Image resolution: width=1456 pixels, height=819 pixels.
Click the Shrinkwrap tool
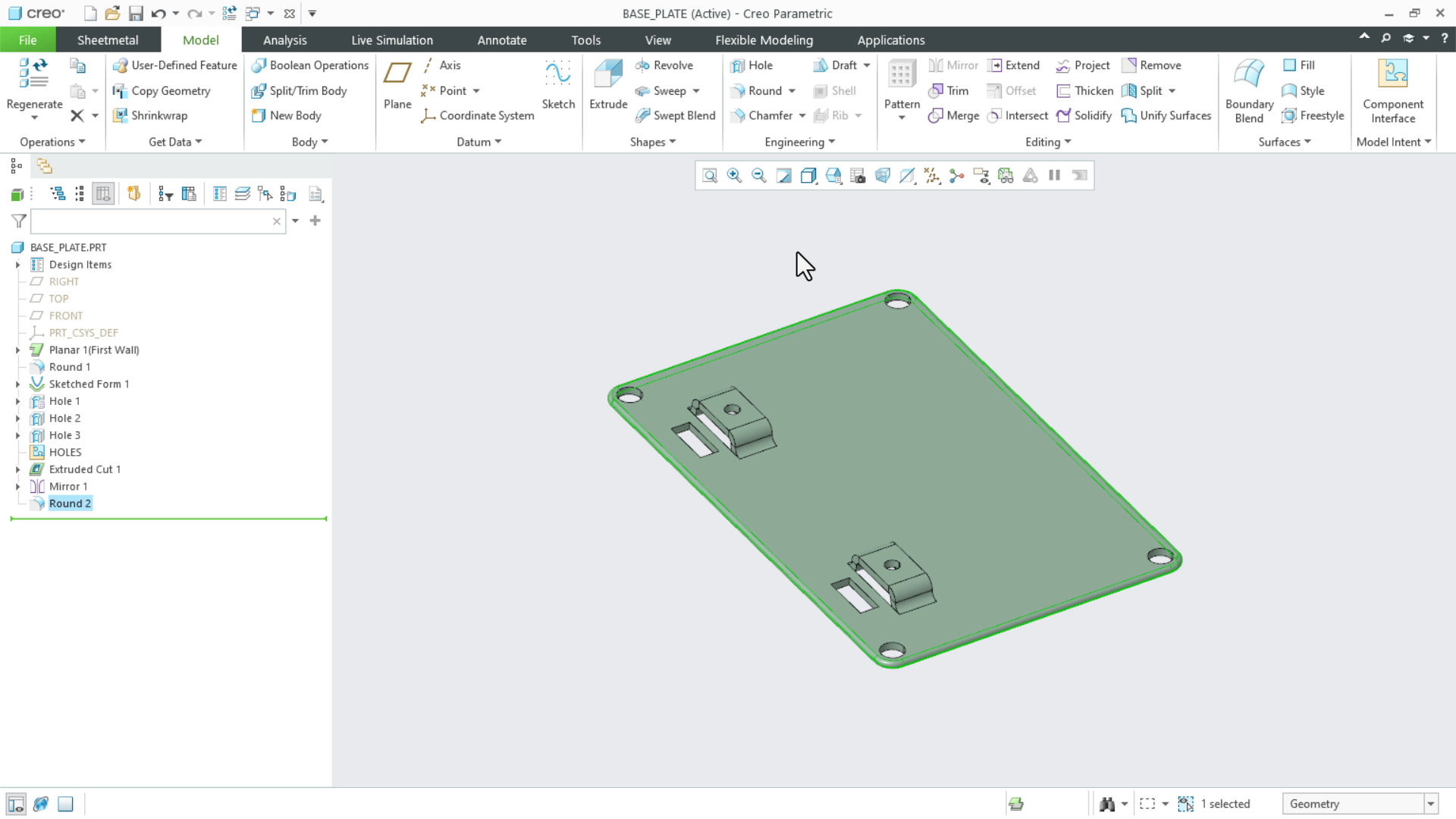[x=150, y=115]
